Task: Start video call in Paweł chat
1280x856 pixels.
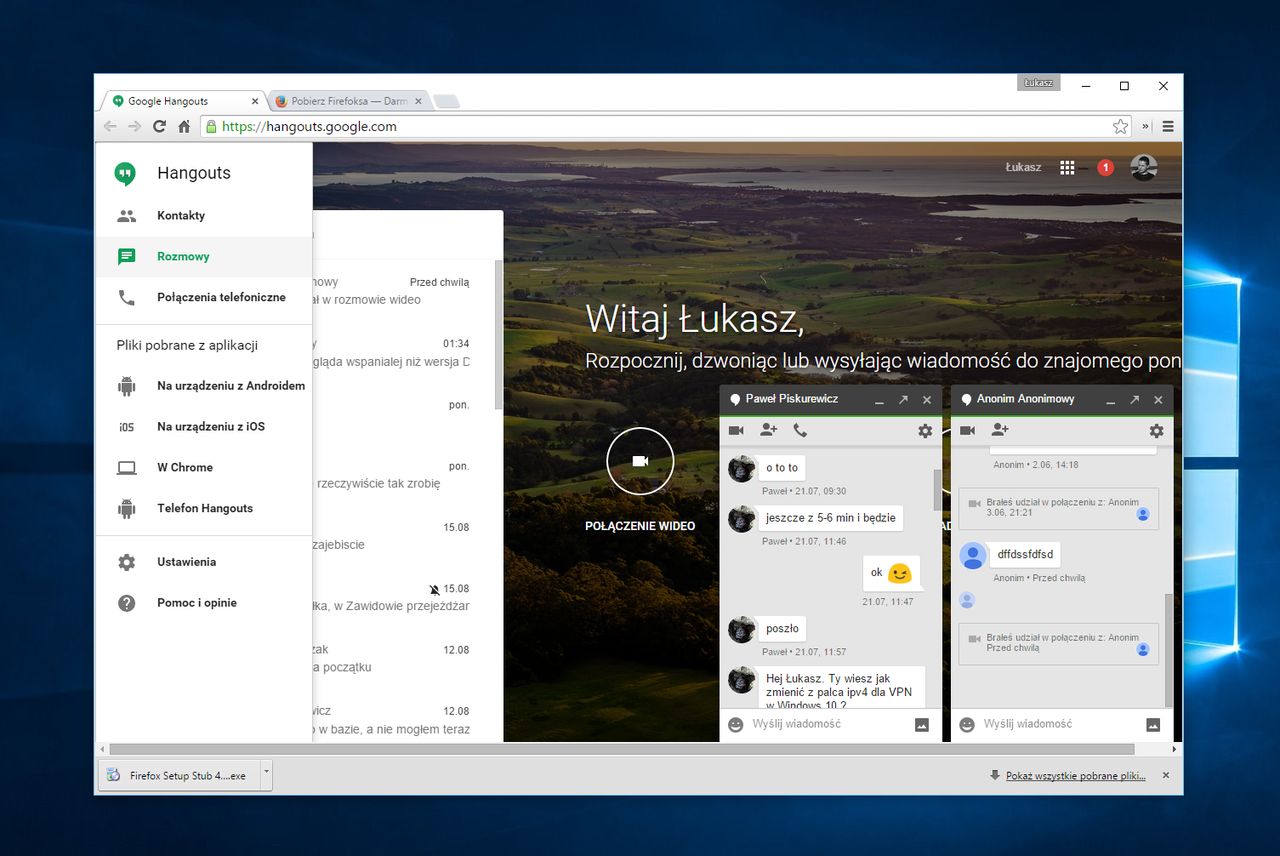Action: point(736,430)
